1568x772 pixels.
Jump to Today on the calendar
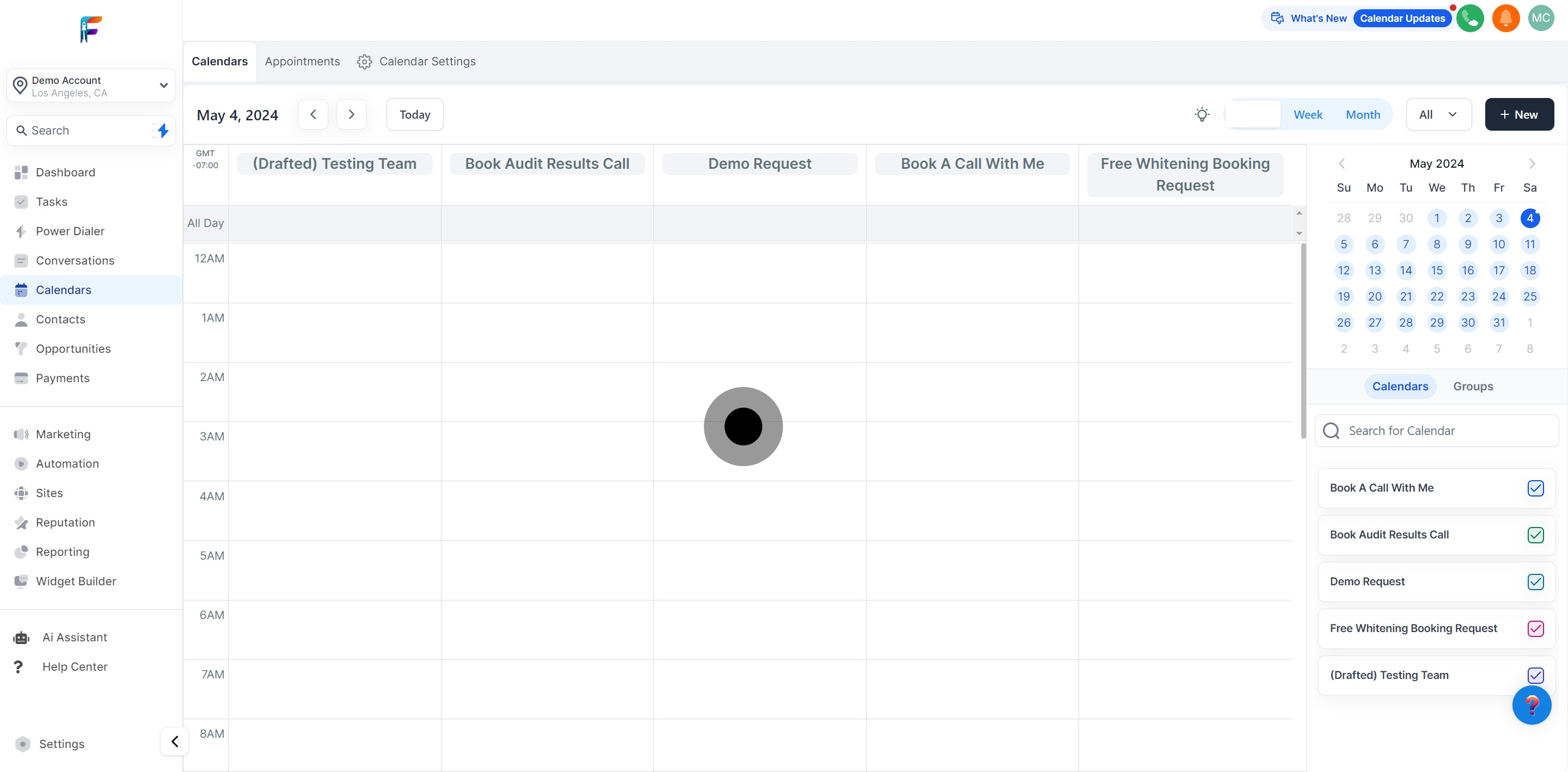tap(414, 114)
